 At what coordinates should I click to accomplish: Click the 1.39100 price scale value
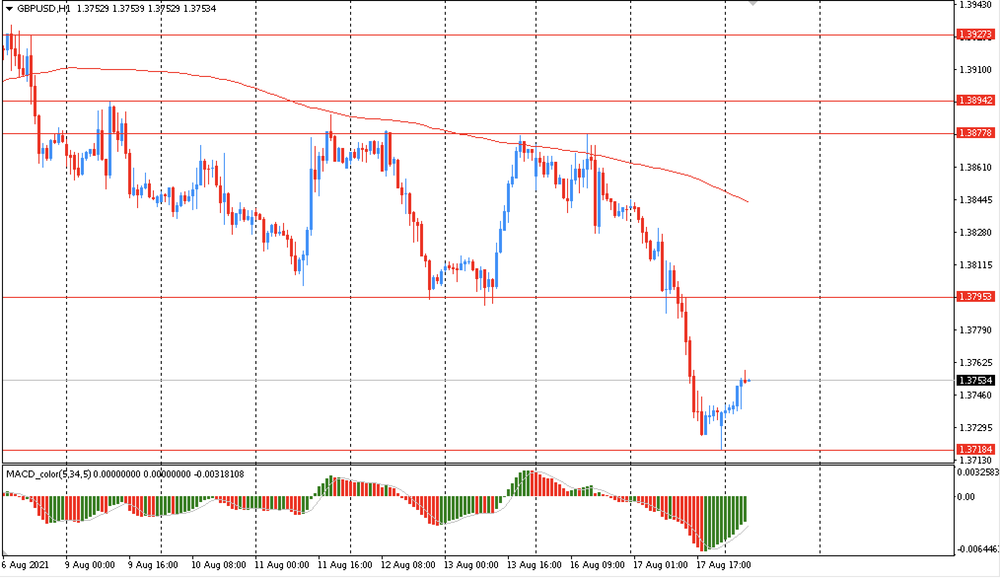pos(976,70)
